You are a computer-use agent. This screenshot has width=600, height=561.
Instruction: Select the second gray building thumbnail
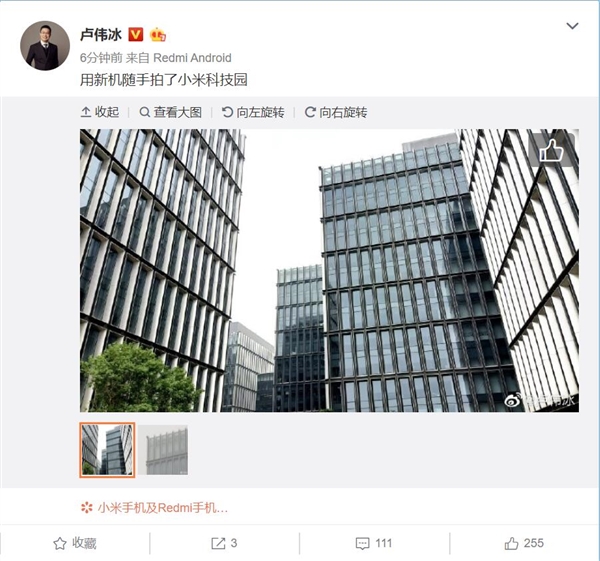click(163, 450)
